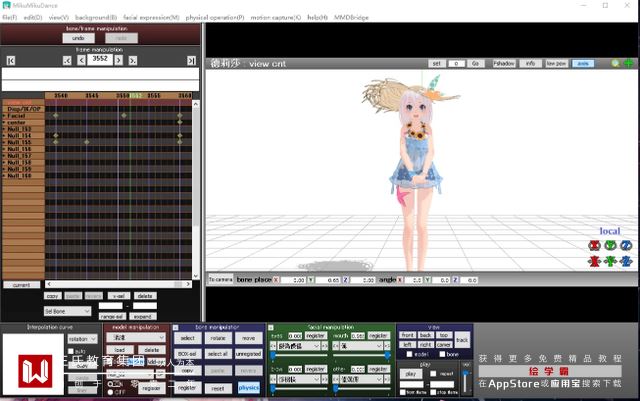Go to next keyframe icon
The height and width of the screenshot is (401, 640).
[133, 60]
